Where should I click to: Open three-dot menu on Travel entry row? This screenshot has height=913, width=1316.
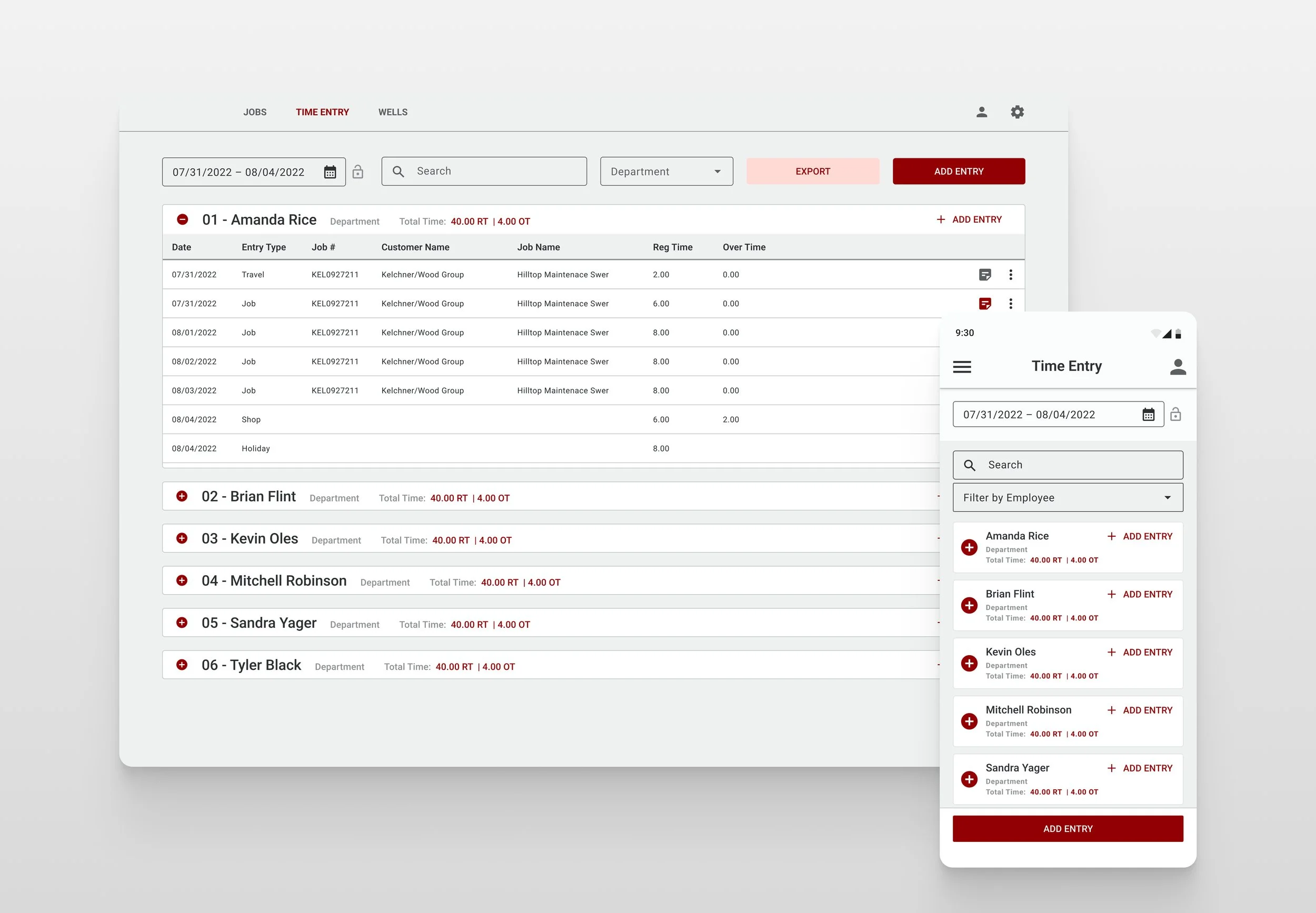[1011, 275]
